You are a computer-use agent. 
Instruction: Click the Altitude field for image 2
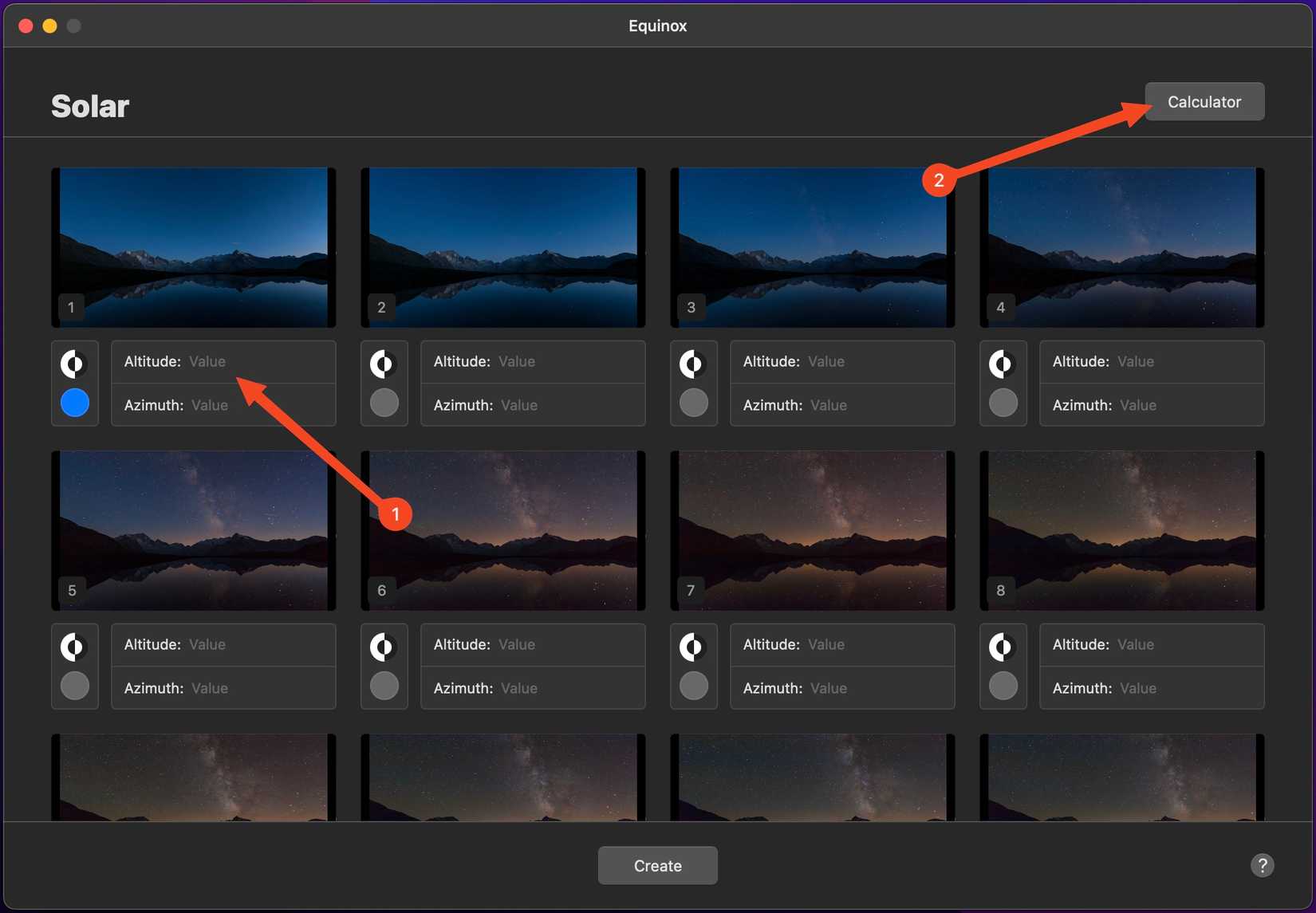(x=533, y=362)
